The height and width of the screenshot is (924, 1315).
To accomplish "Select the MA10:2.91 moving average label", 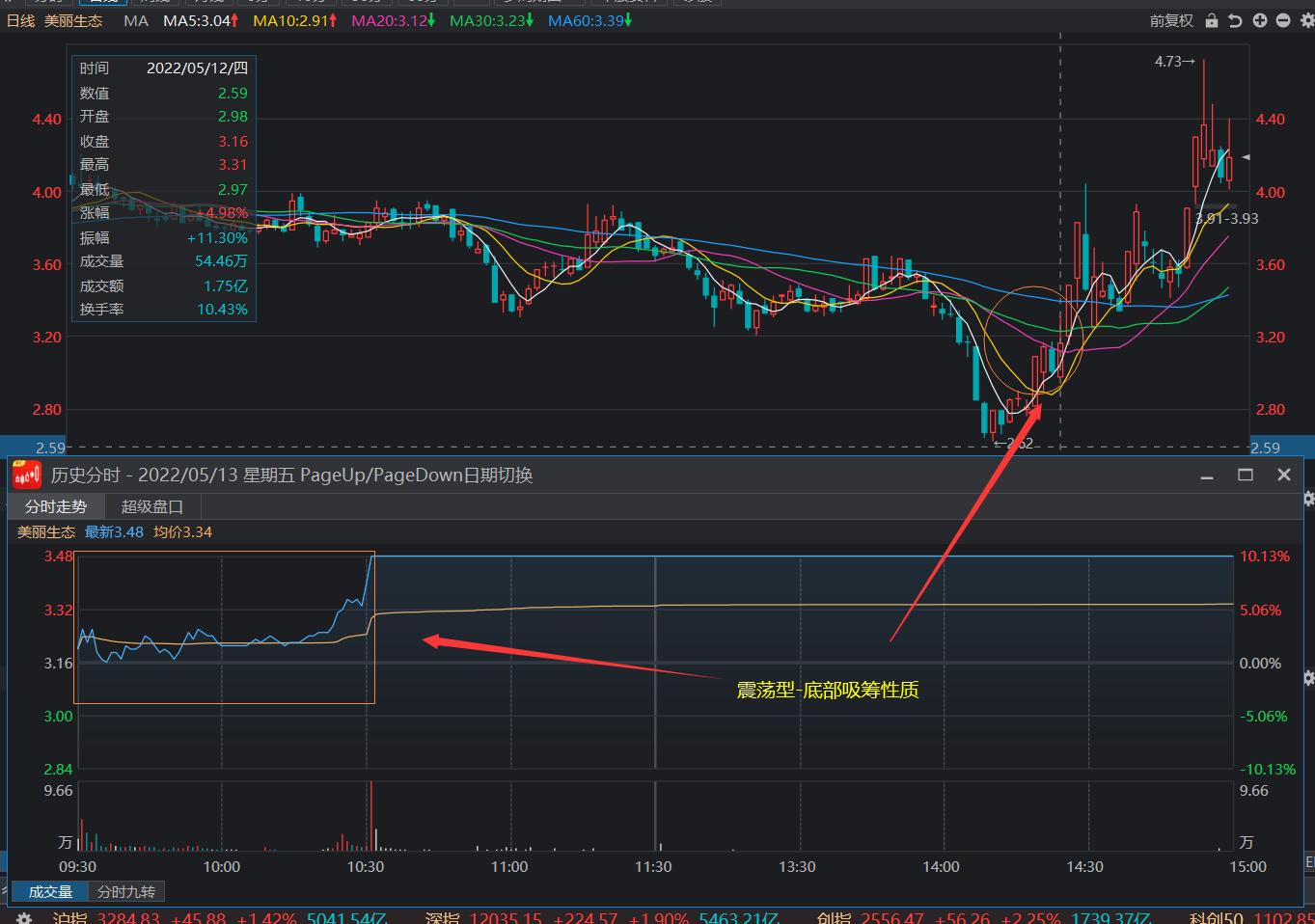I will [x=295, y=20].
